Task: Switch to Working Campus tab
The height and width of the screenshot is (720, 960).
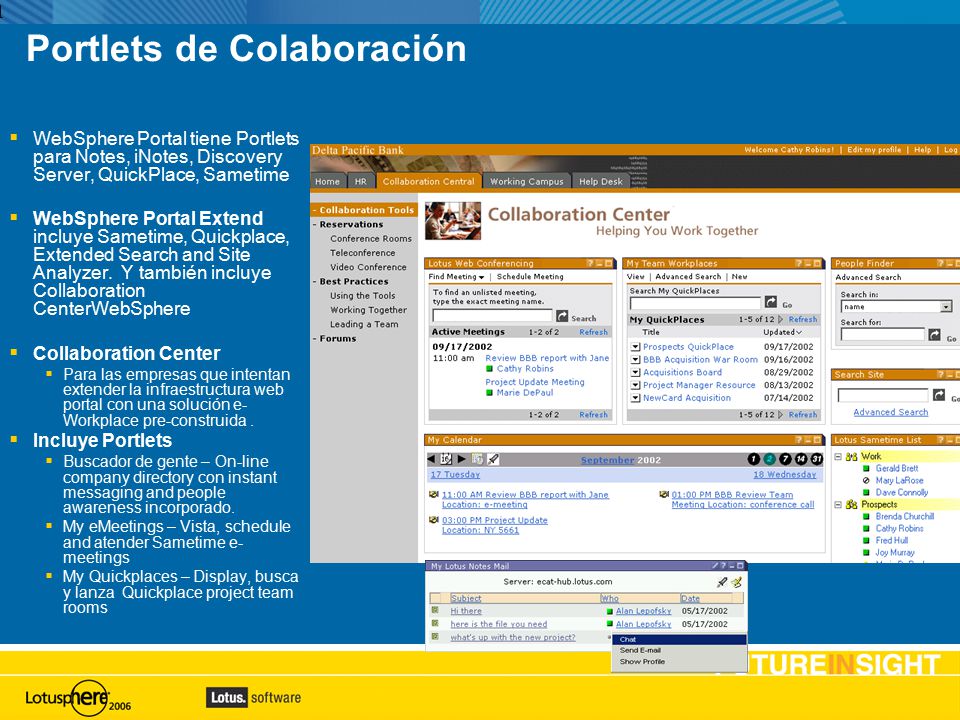Action: click(x=527, y=181)
